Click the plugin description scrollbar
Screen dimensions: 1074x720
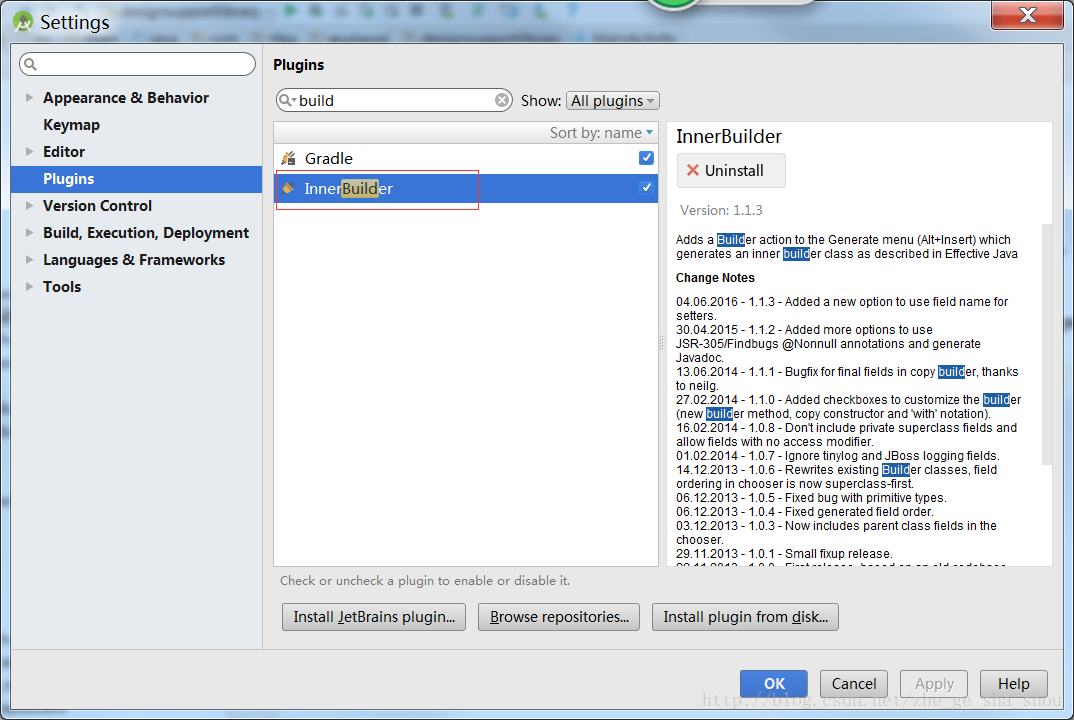coord(1047,344)
